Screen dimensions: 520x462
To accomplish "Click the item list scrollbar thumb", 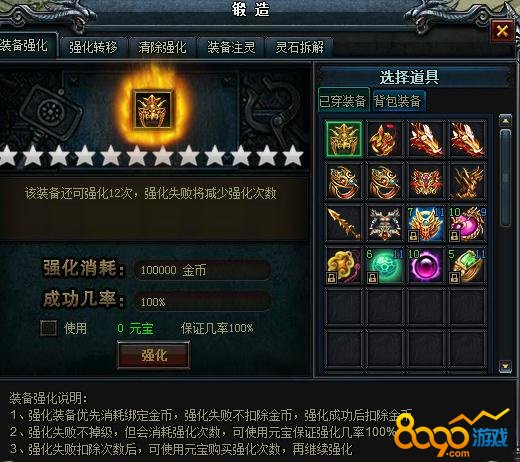I will tap(506, 178).
